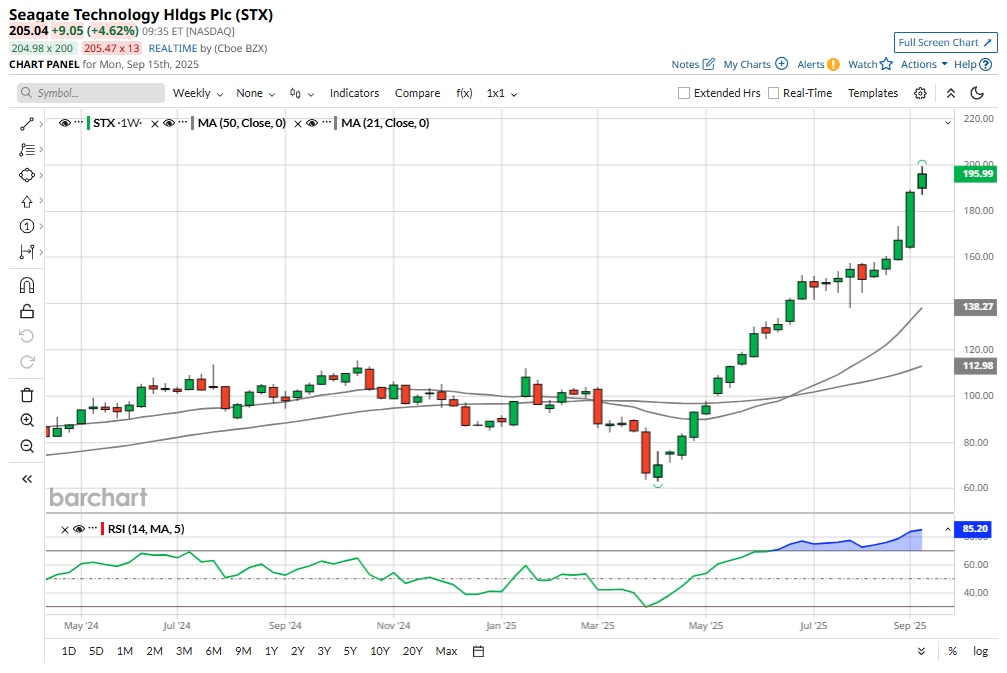
Task: Expand the Actions dropdown menu
Action: [924, 64]
